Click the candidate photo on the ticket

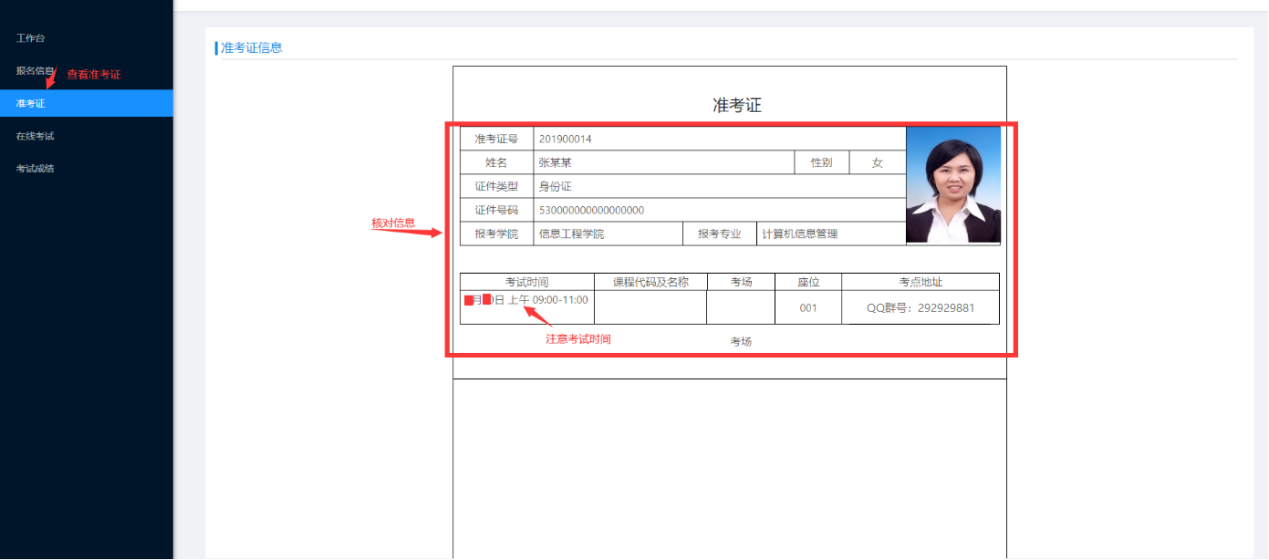point(952,185)
